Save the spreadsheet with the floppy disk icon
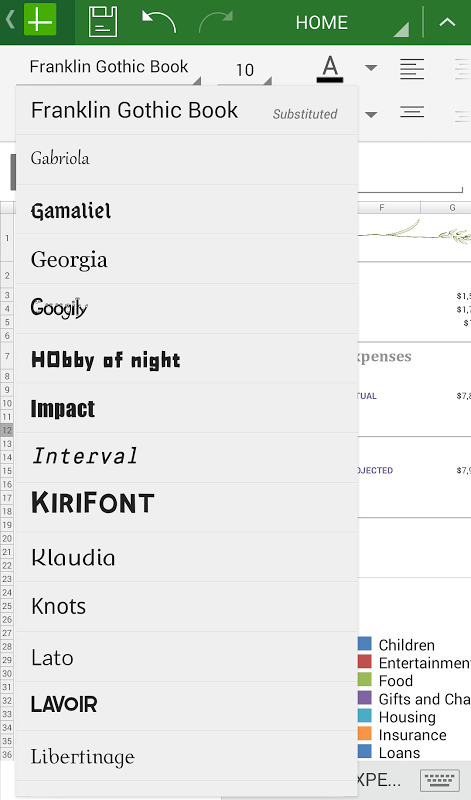 tap(103, 22)
